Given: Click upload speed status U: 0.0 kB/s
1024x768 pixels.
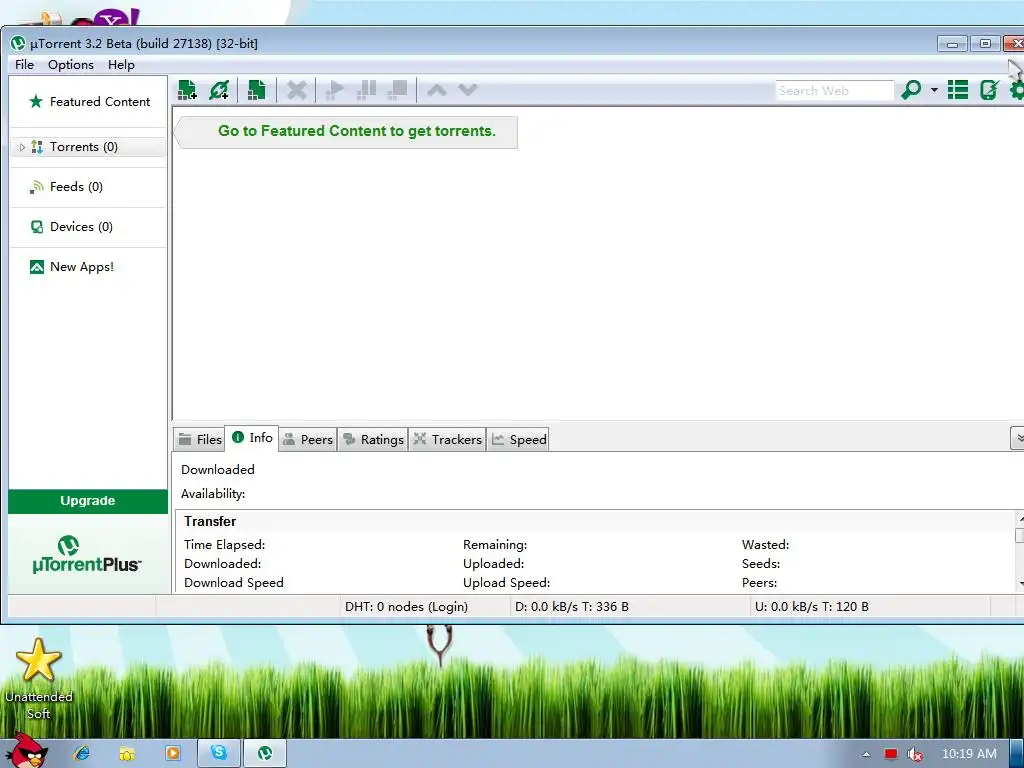Looking at the screenshot, I should (x=811, y=607).
